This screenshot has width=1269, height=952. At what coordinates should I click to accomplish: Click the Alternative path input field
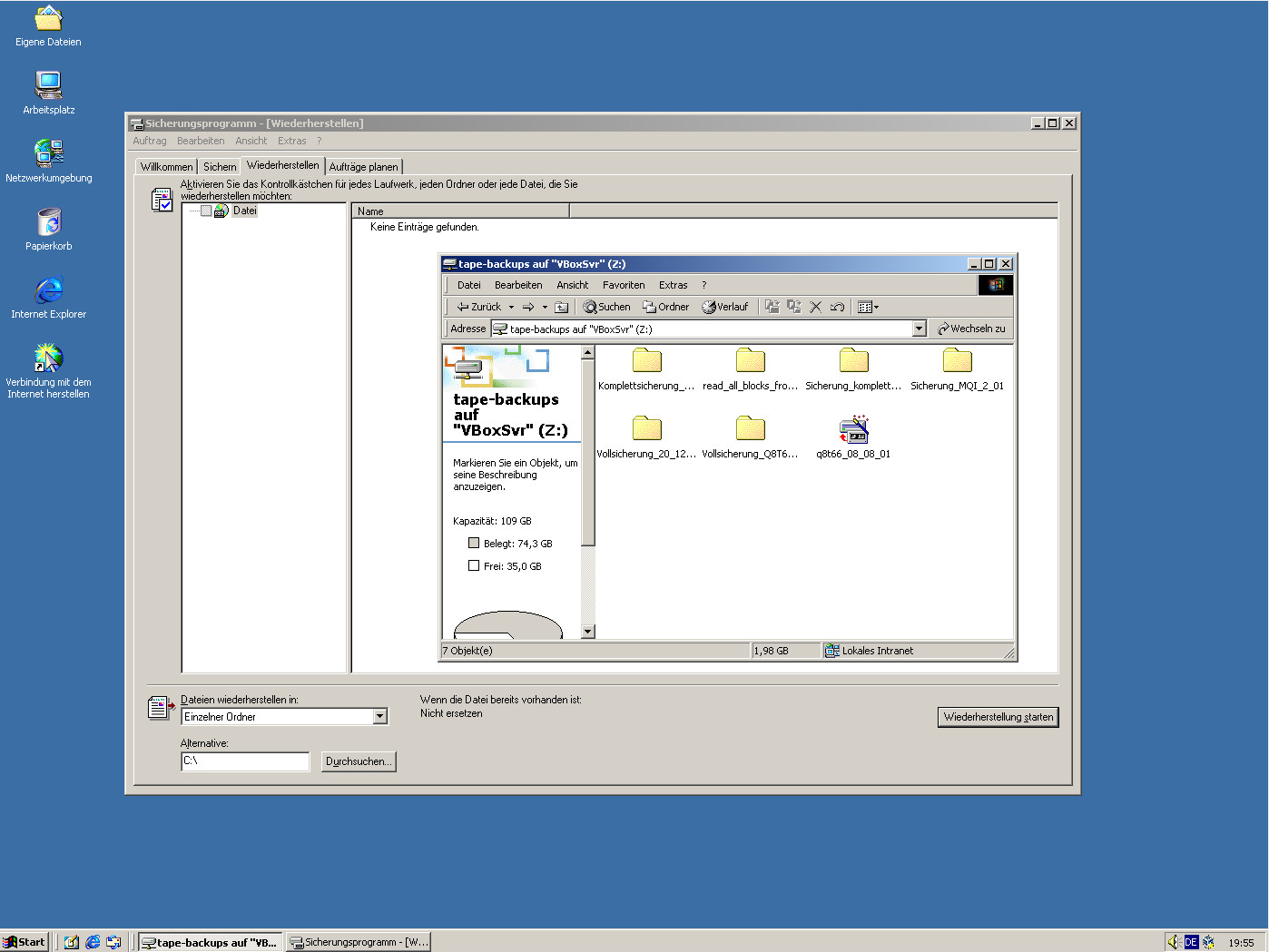245,761
